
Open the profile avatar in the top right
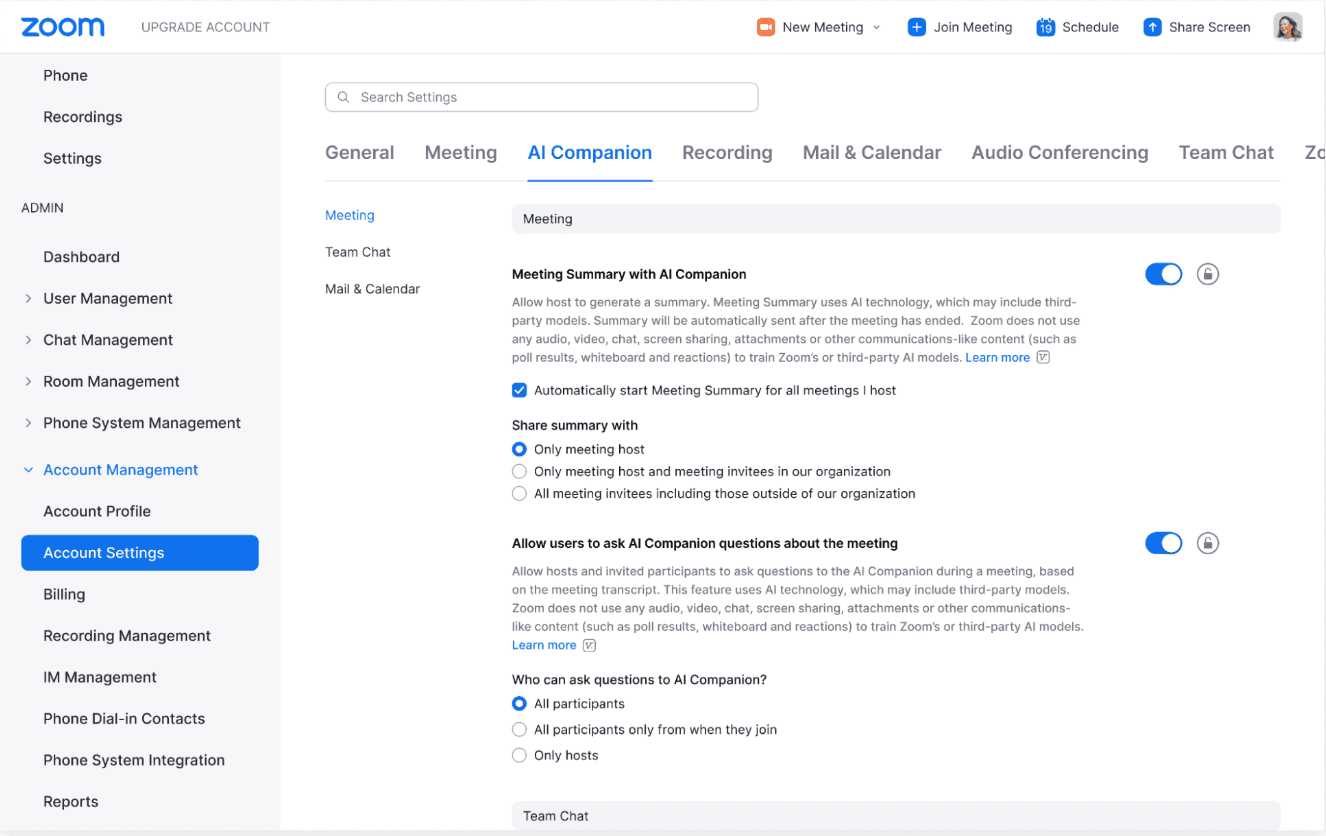click(1288, 26)
